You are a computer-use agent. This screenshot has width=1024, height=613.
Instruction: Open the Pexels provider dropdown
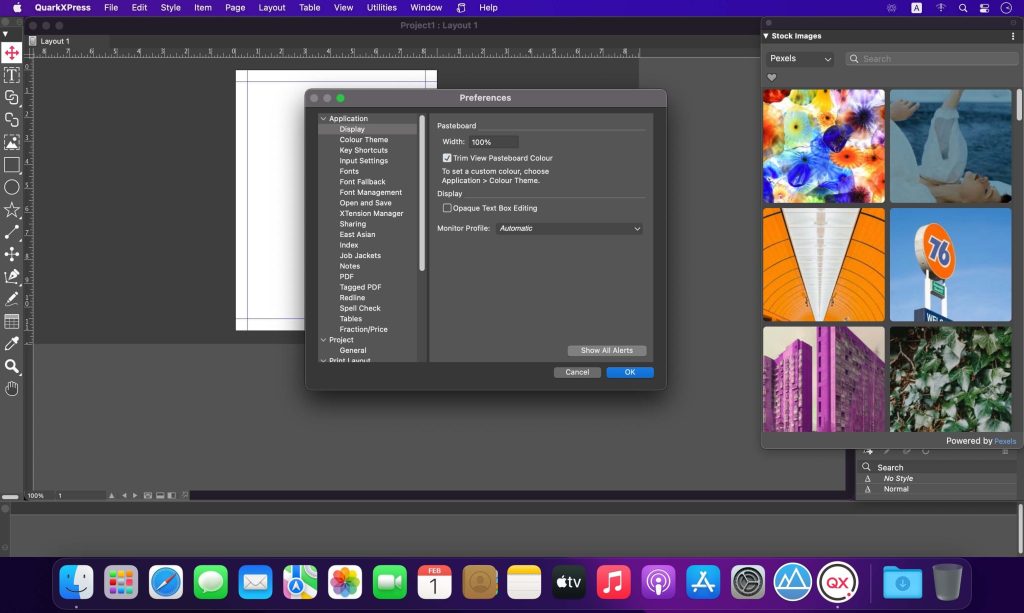pos(799,59)
